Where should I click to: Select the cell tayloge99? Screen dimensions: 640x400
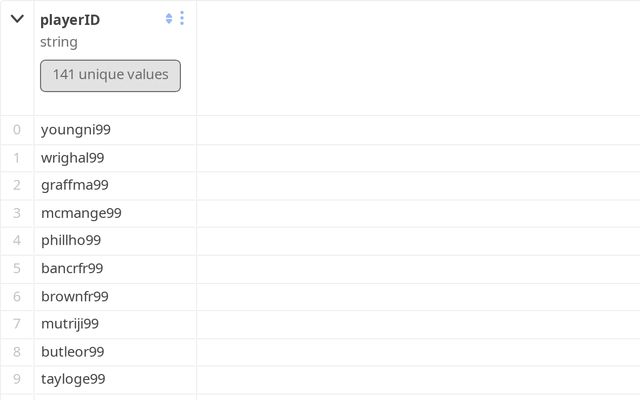point(73,379)
